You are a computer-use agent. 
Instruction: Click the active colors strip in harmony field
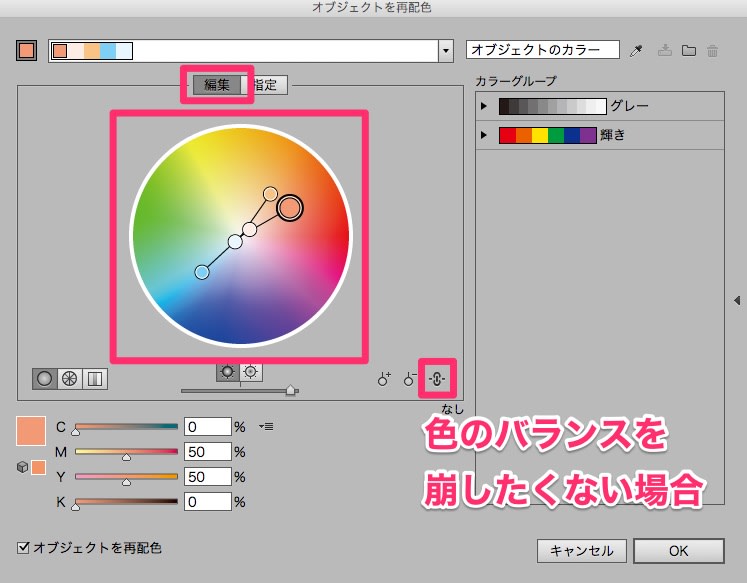[x=92, y=51]
